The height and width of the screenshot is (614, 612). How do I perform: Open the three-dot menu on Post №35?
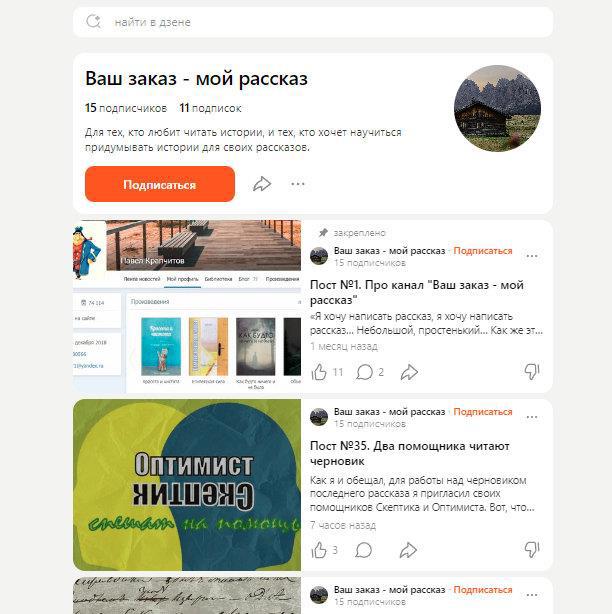532,417
